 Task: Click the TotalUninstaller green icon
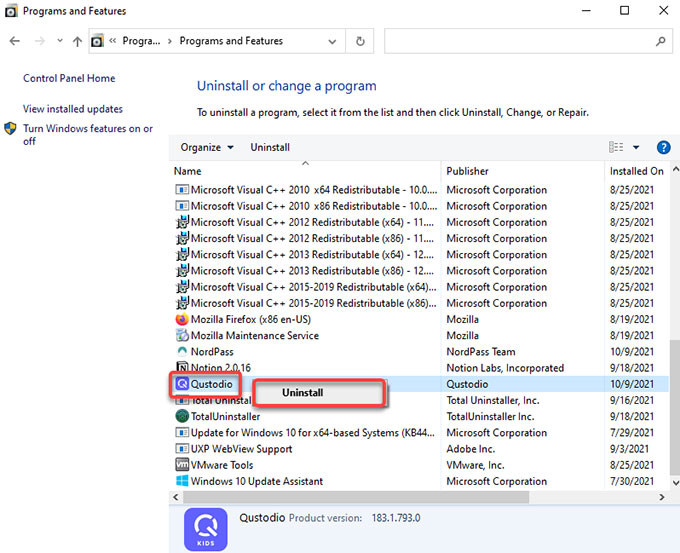point(182,416)
